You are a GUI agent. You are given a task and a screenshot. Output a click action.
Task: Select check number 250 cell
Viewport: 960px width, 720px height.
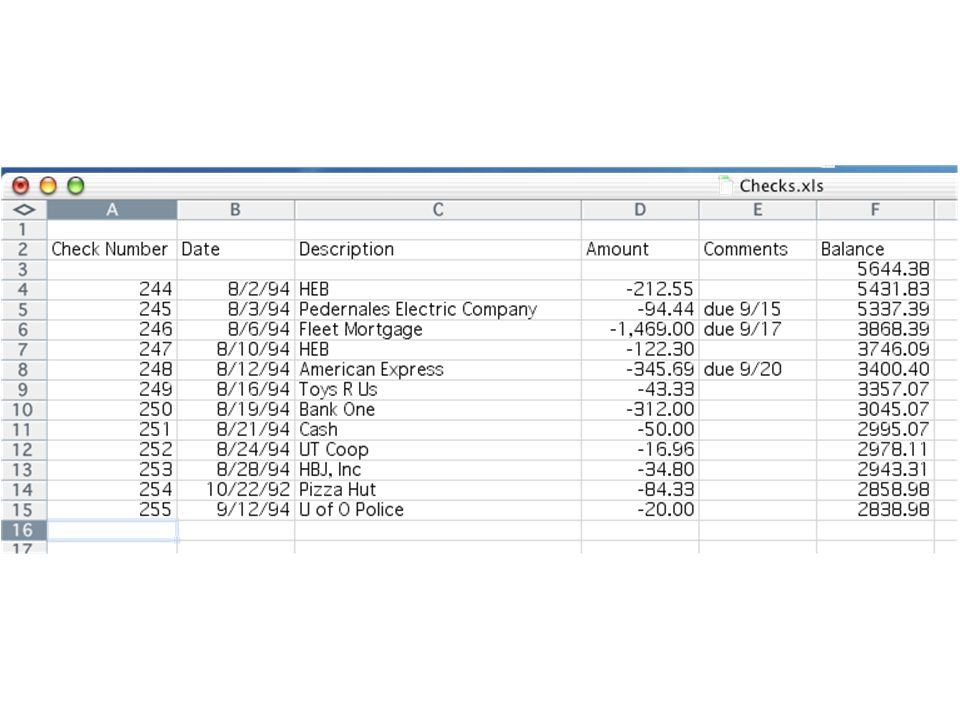(x=112, y=410)
